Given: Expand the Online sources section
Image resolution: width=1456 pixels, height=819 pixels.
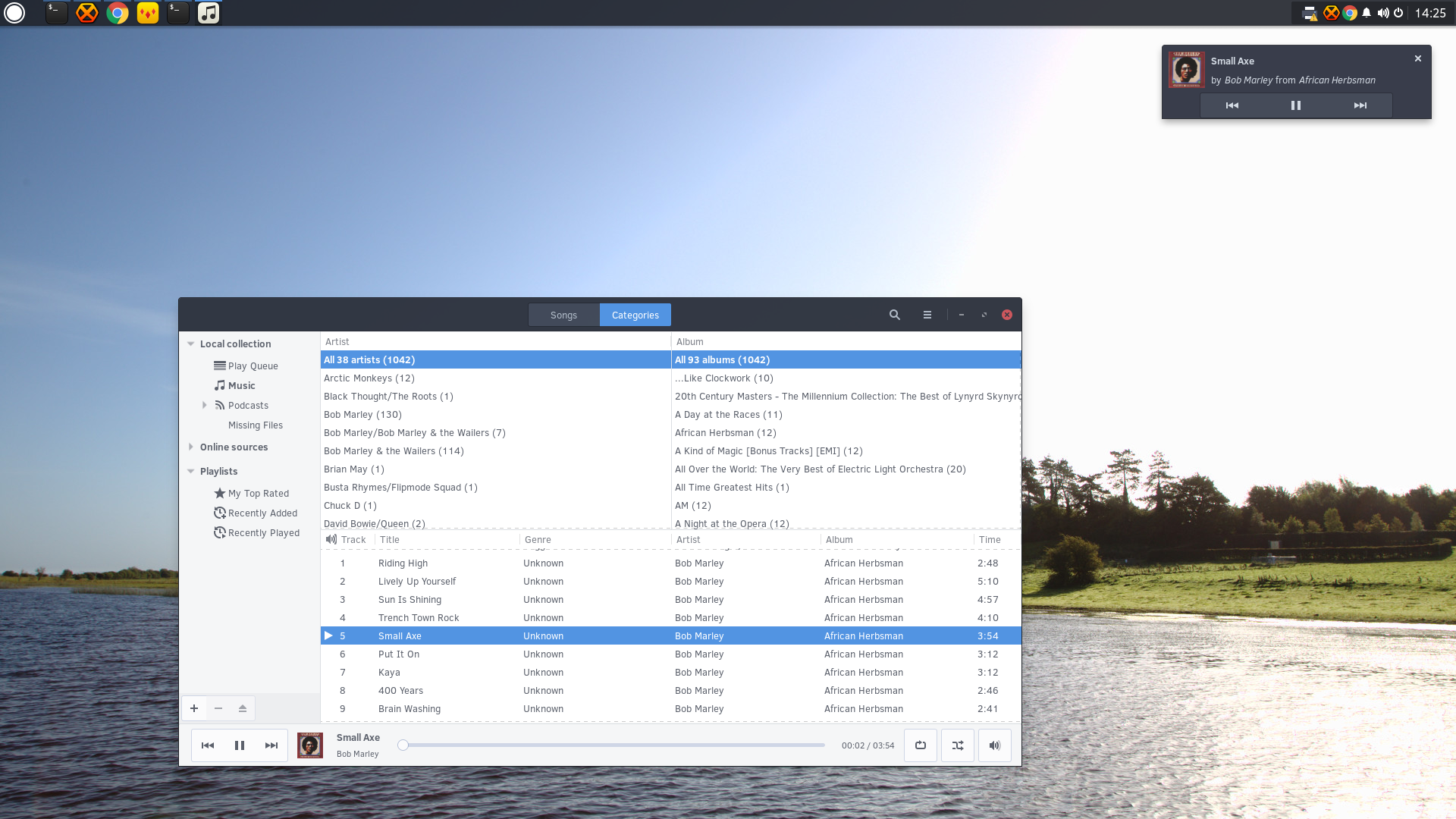Looking at the screenshot, I should click(191, 447).
